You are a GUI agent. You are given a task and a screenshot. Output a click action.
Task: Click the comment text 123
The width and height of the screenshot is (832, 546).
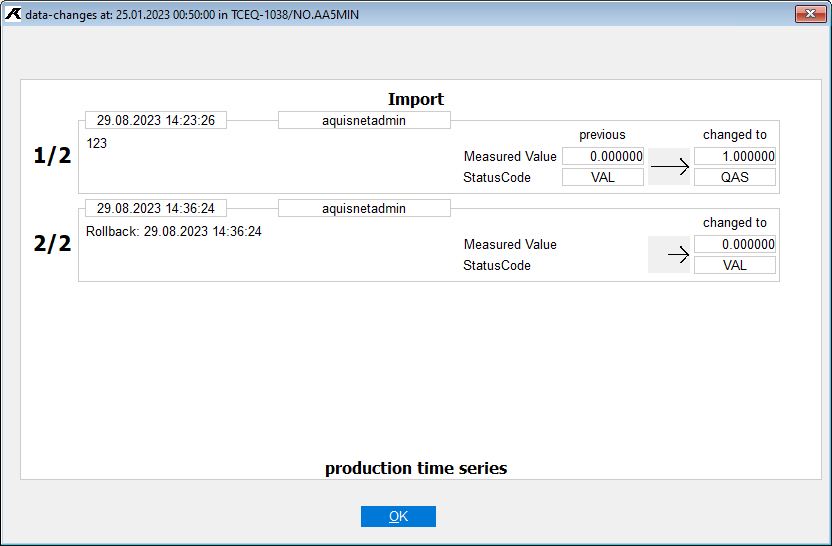(97, 144)
